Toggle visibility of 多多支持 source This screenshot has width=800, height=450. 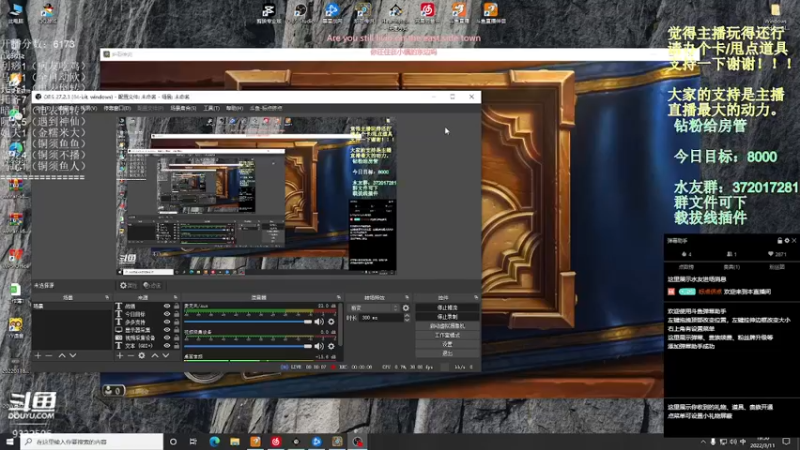click(x=167, y=322)
